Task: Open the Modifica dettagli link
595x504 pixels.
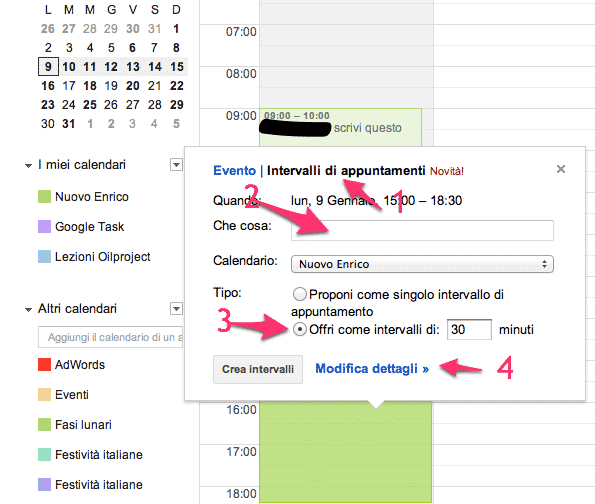Action: coord(372,369)
